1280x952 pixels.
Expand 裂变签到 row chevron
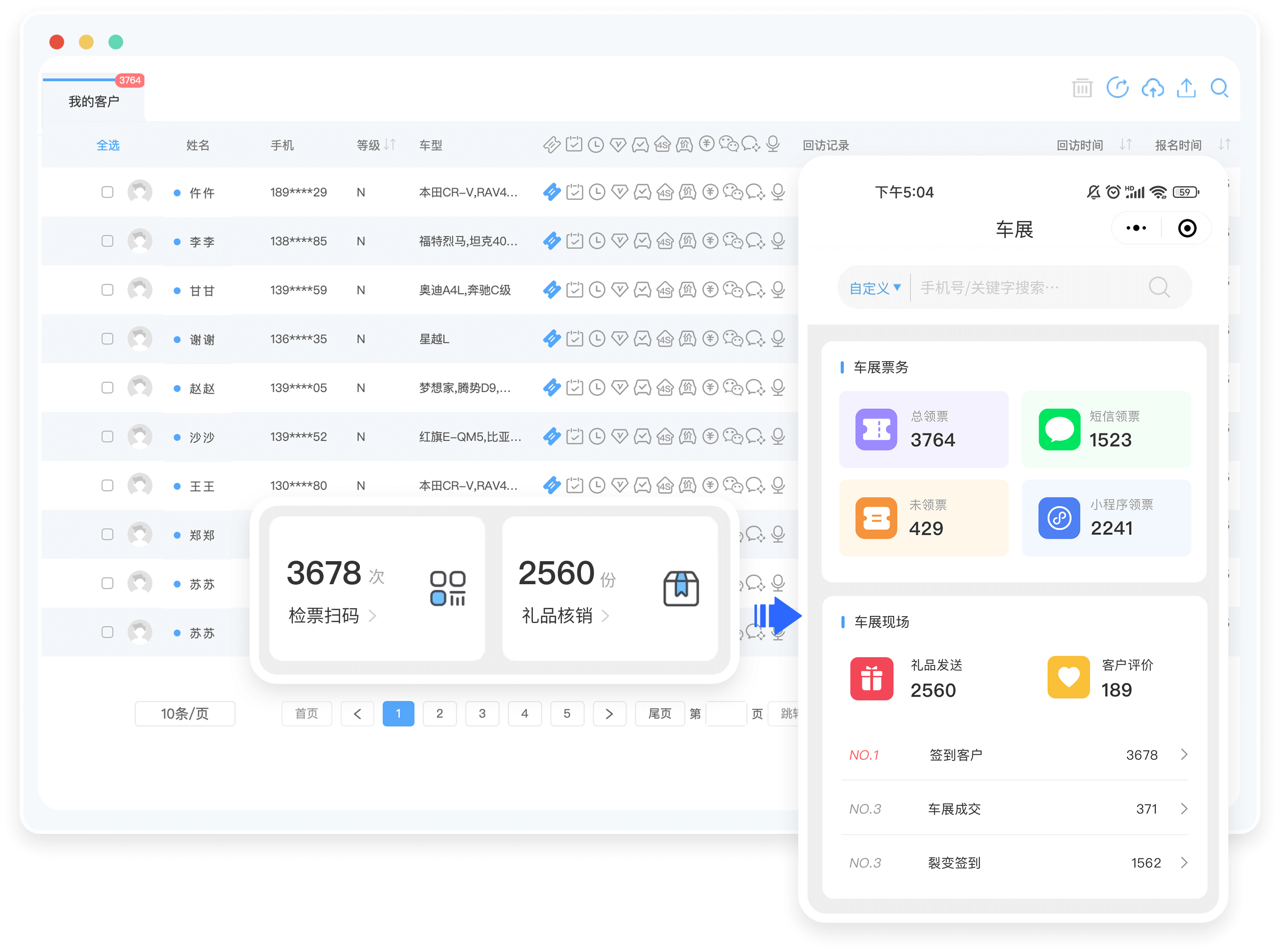click(1184, 862)
